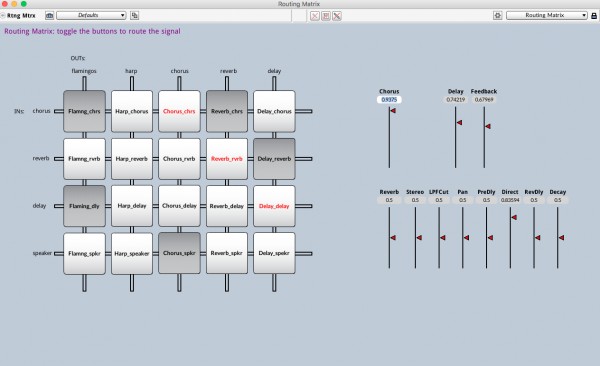Screen dimensions: 600x366
Task: Click the preset storage icon left of Defaults
Action: coord(49,16)
